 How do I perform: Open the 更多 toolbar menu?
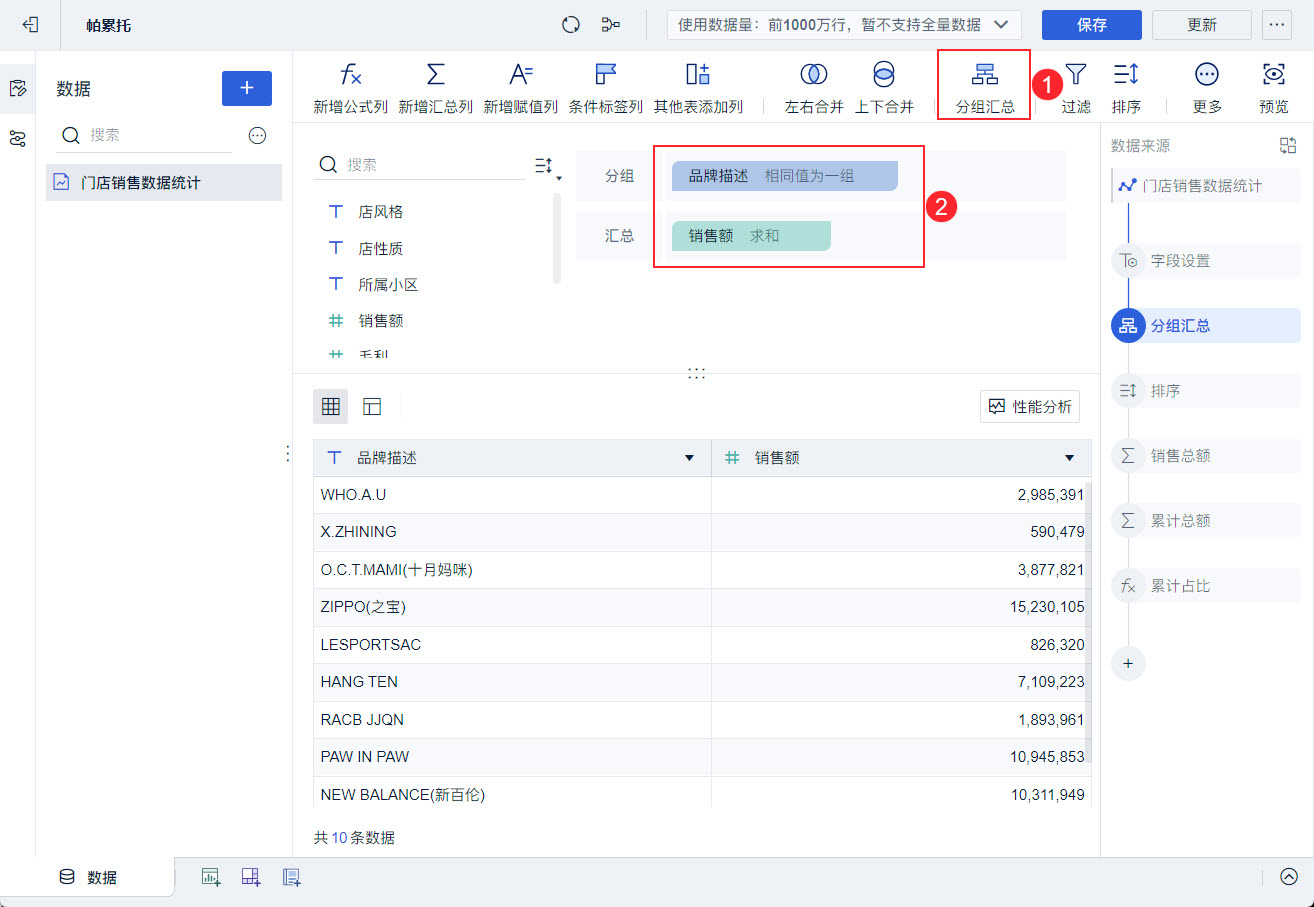pyautogui.click(x=1207, y=89)
